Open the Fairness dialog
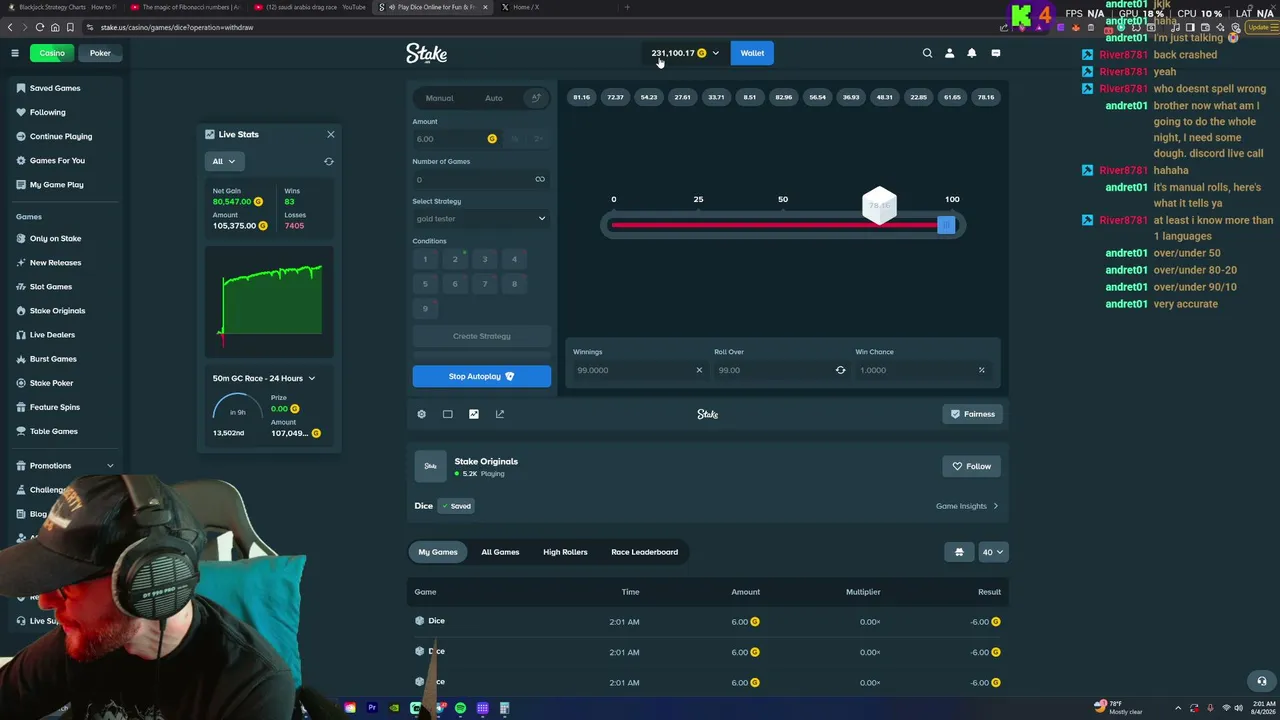1280x720 pixels. pos(972,414)
